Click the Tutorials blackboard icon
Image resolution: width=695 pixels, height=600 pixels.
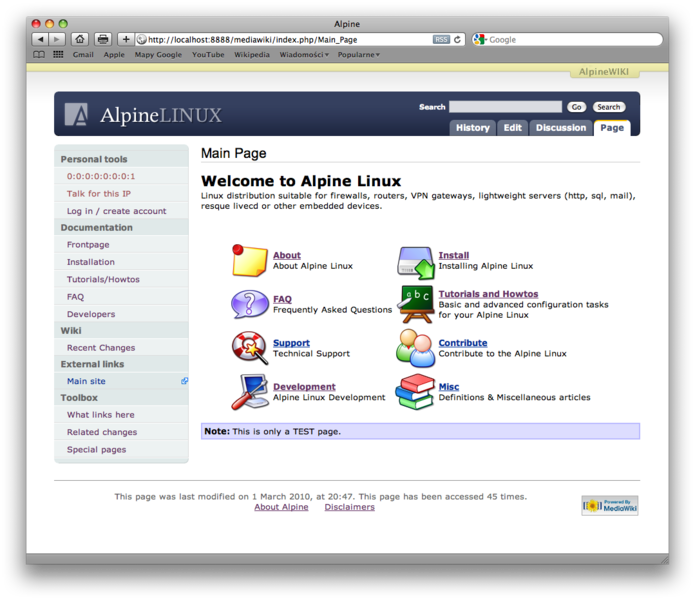(415, 304)
